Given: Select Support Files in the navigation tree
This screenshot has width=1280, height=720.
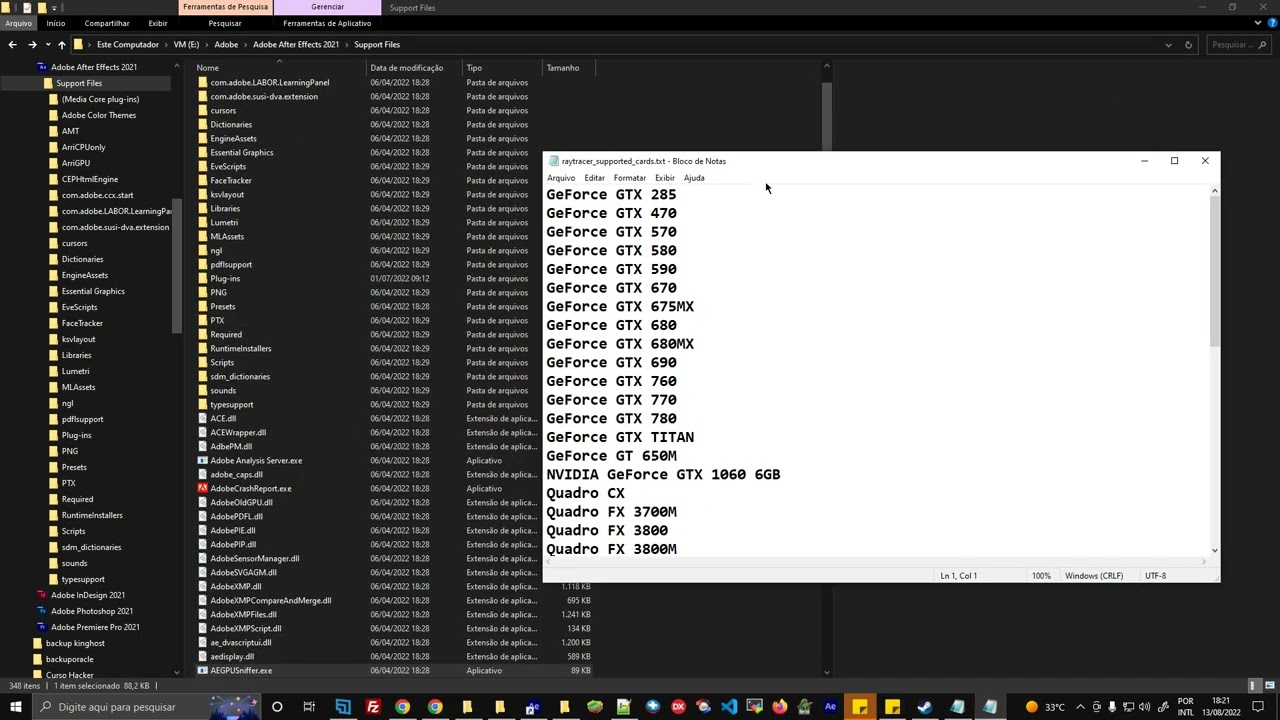Looking at the screenshot, I should pyautogui.click(x=78, y=83).
